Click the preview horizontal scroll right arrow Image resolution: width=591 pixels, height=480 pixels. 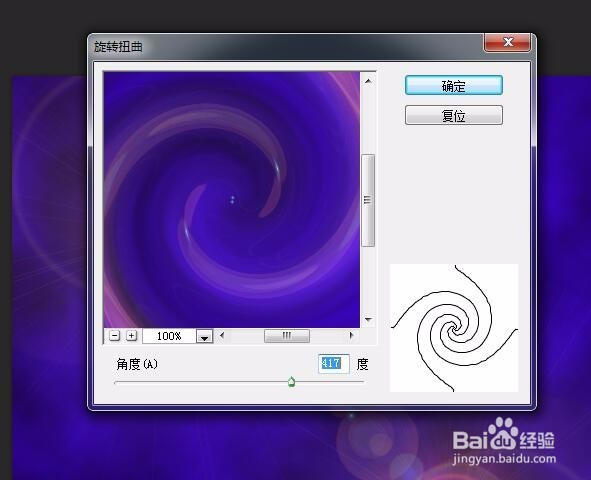352,335
